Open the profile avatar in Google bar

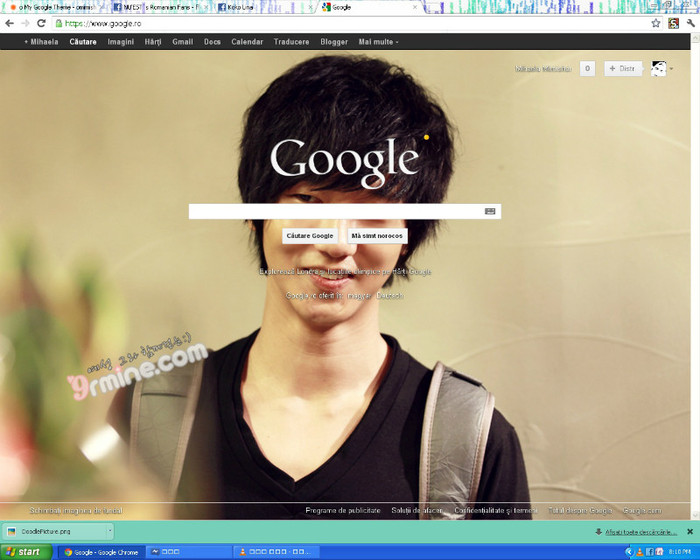pos(659,69)
